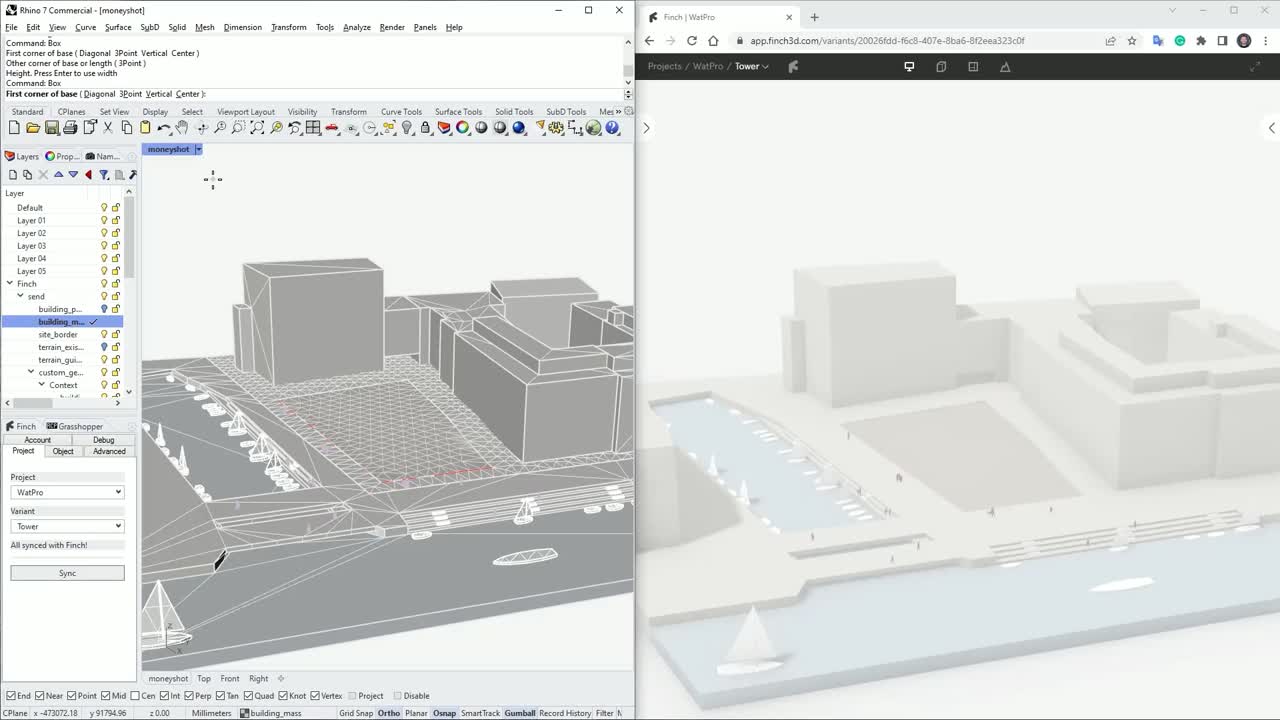Hide the building_p layer with its lightbulb
This screenshot has width=1280, height=720.
(x=105, y=308)
